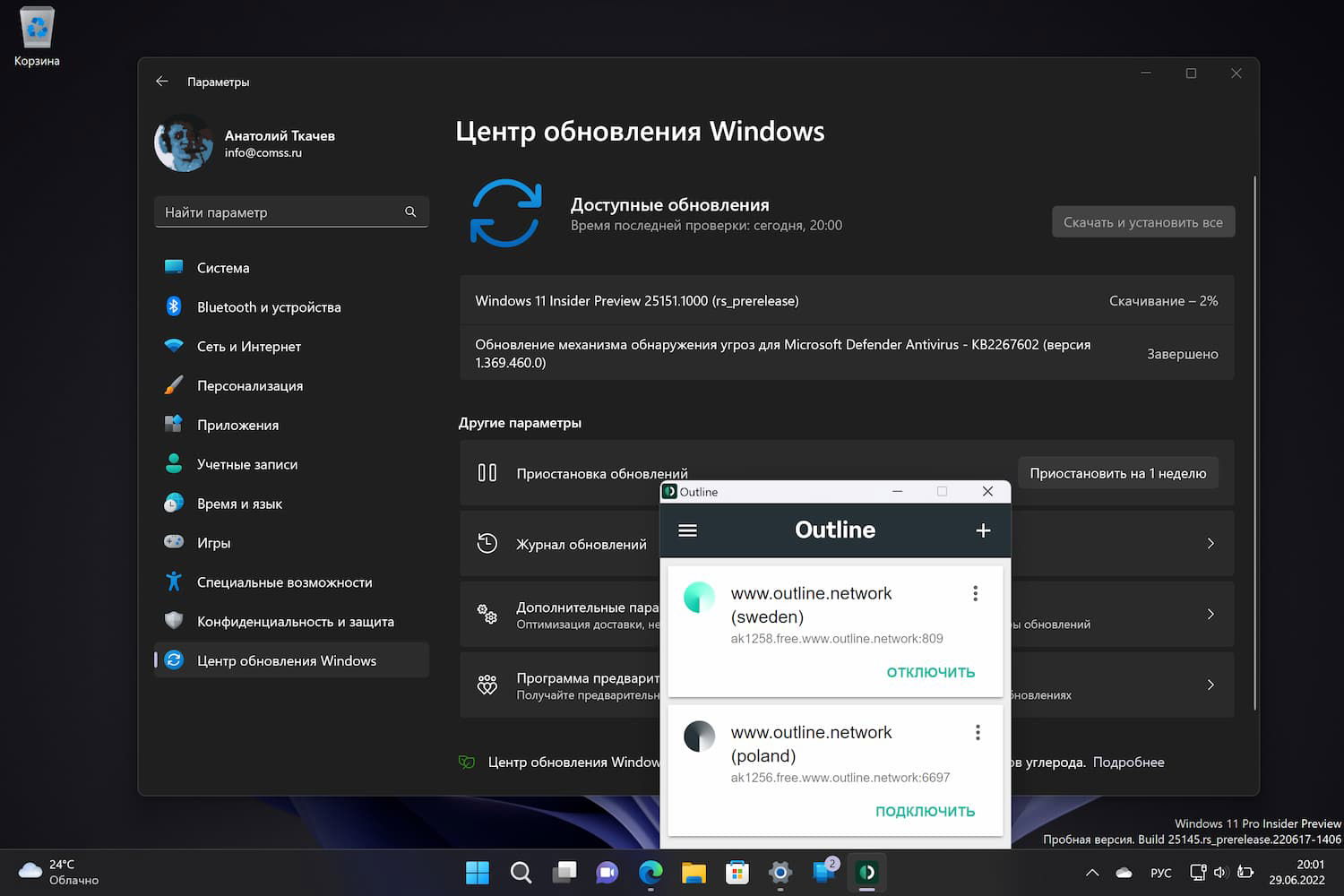1344x896 pixels.
Task: Connect to the Poland Outline server
Action: tap(926, 810)
